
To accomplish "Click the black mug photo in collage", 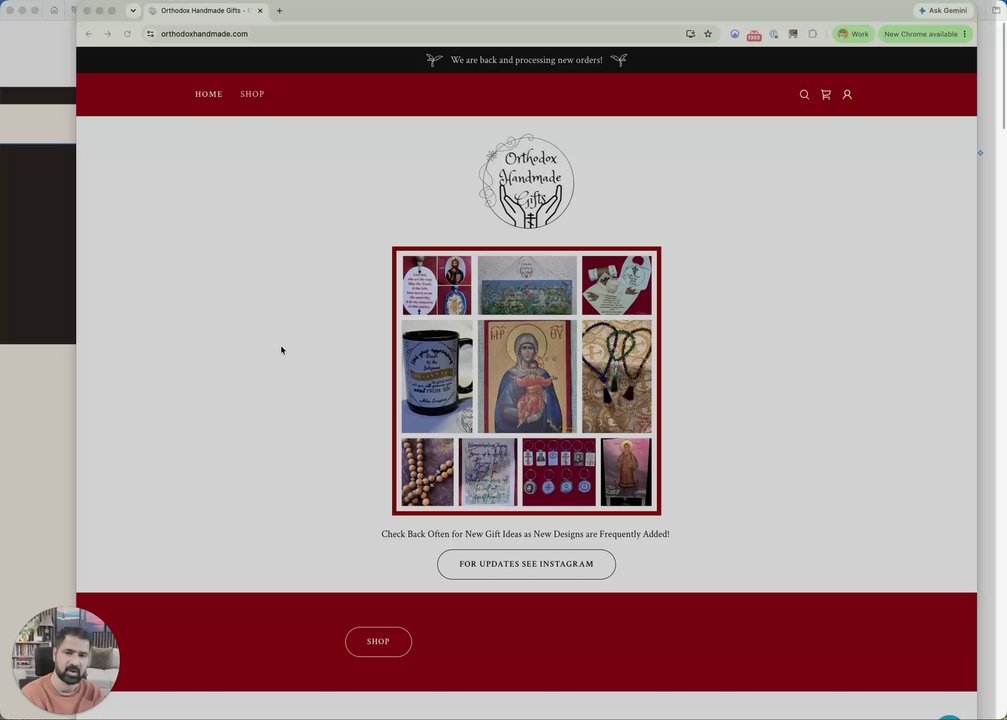I will [437, 377].
